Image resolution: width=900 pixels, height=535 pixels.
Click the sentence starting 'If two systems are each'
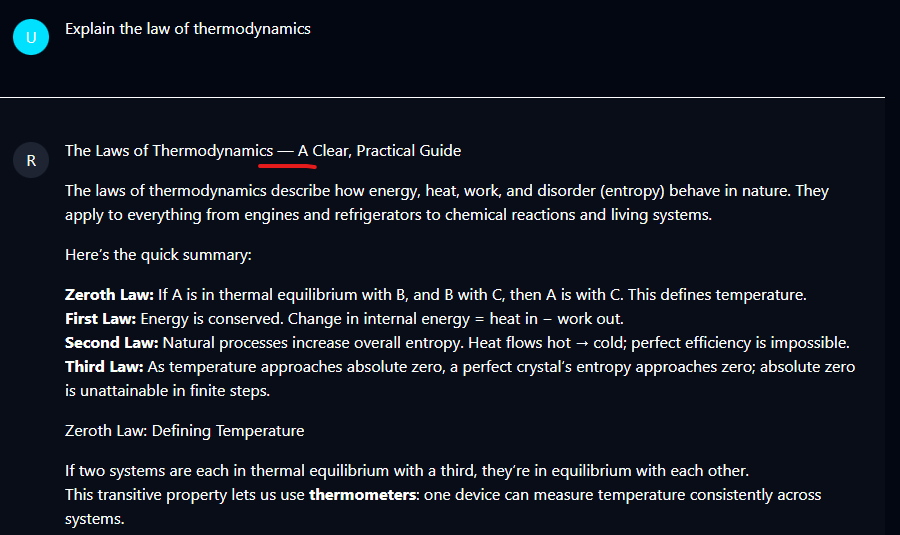tap(407, 471)
